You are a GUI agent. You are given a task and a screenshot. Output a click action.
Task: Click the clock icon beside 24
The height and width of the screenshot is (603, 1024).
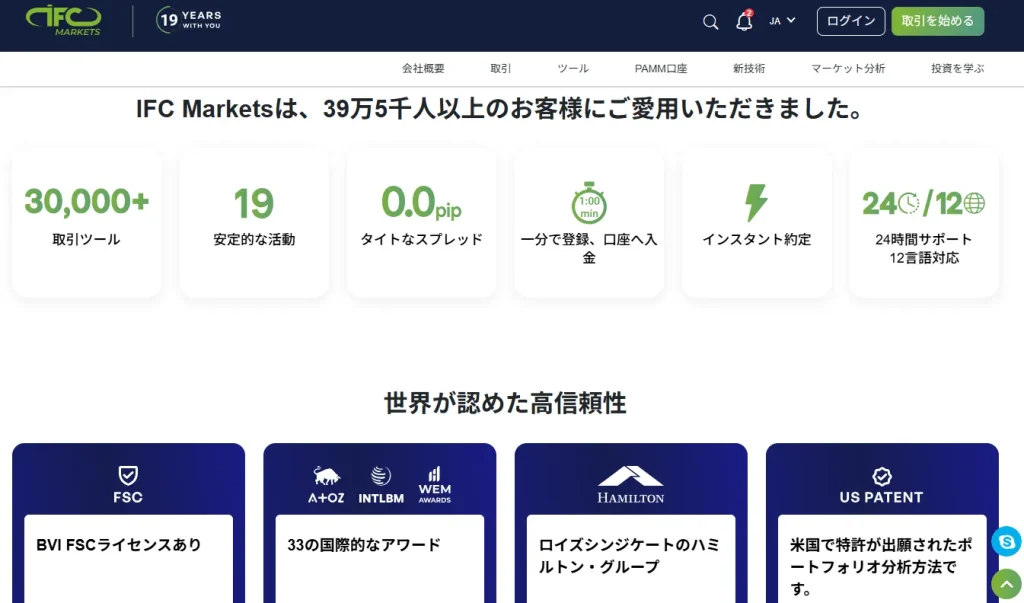pos(908,203)
